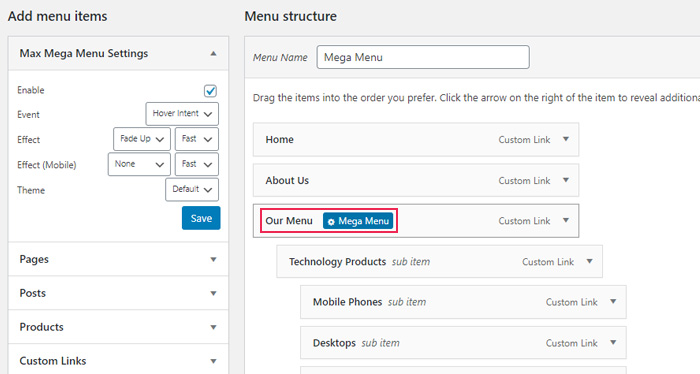Expand the Pages section
Screen dimensions: 700x374
[x=118, y=259]
